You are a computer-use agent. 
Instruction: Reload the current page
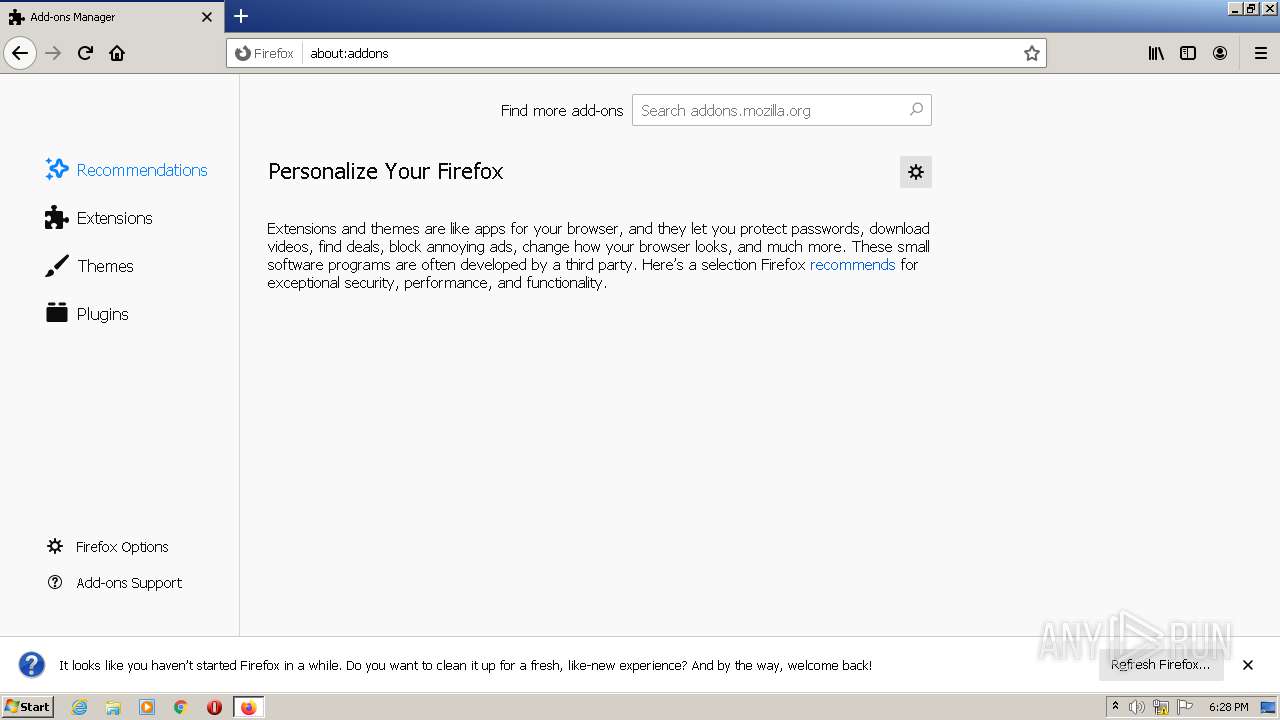tap(85, 53)
